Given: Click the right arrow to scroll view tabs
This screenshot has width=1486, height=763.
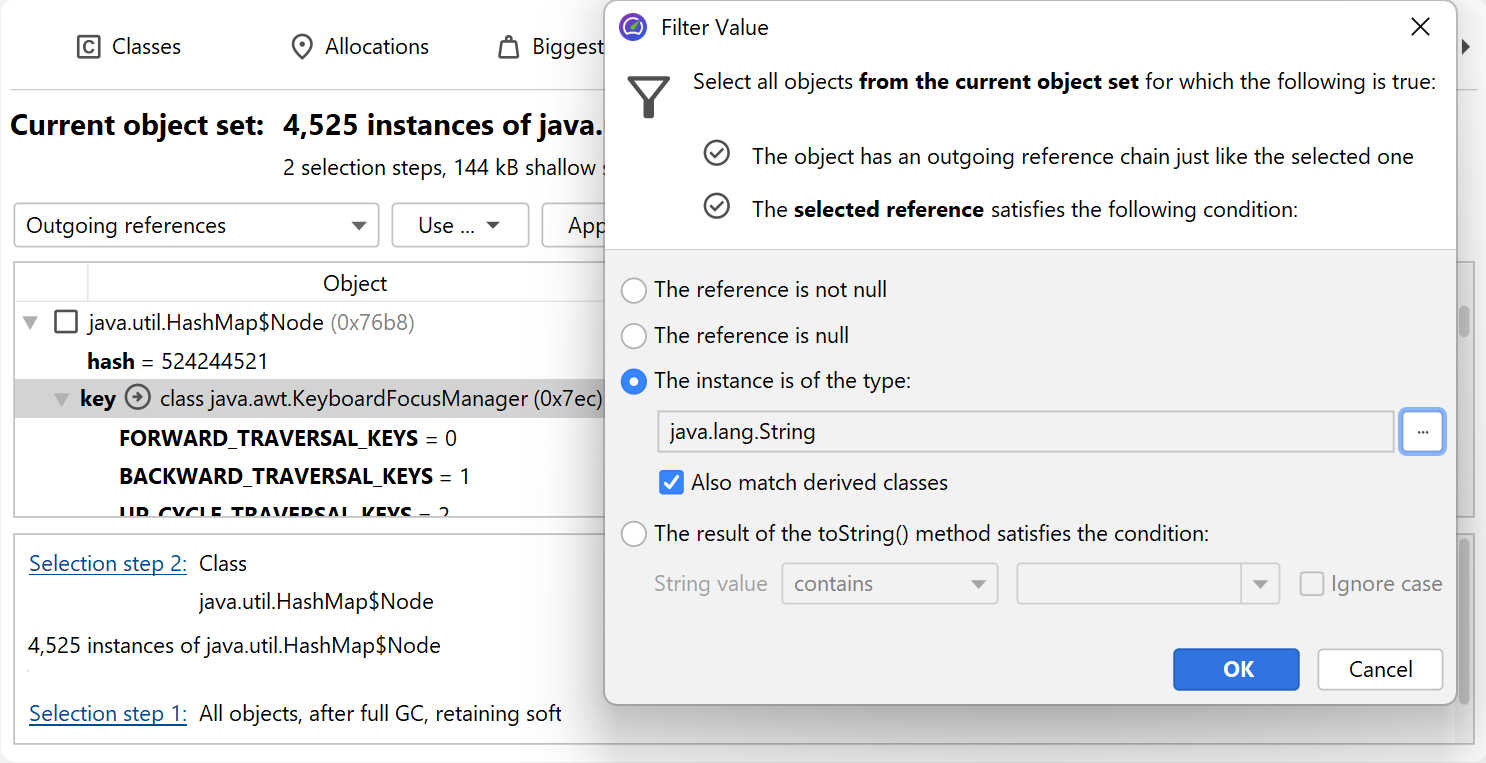Looking at the screenshot, I should click(1466, 47).
